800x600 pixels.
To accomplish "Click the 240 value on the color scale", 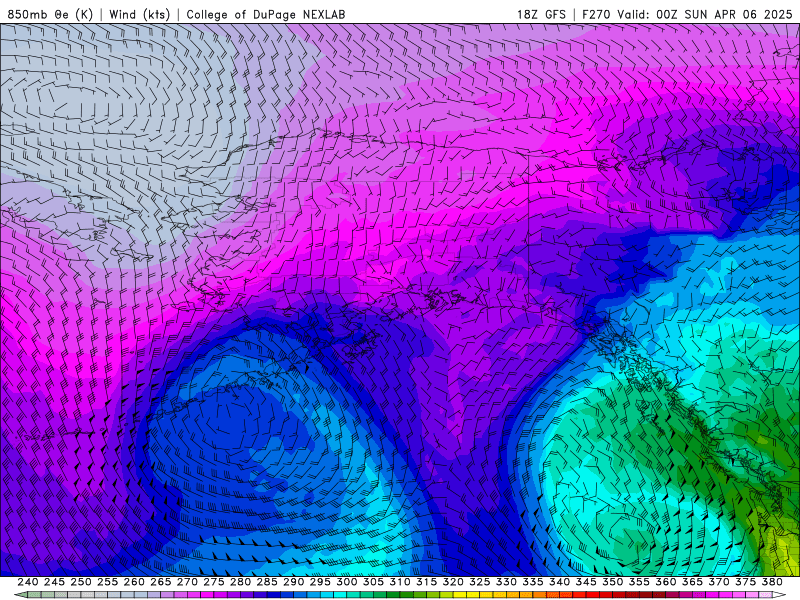I will 28,582.
